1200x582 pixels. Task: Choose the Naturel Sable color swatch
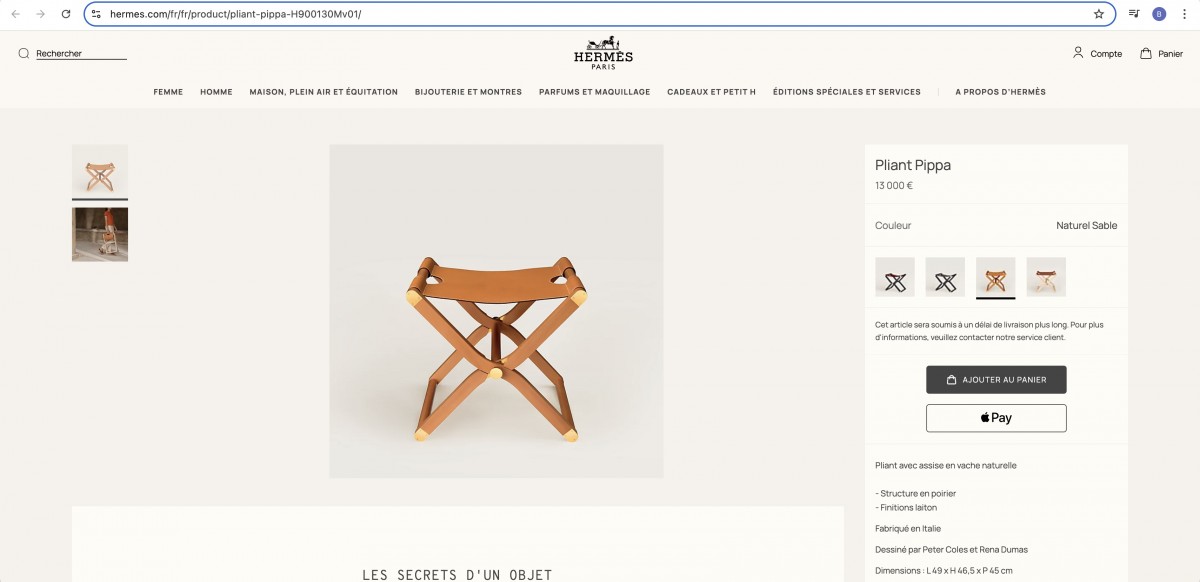click(x=996, y=277)
